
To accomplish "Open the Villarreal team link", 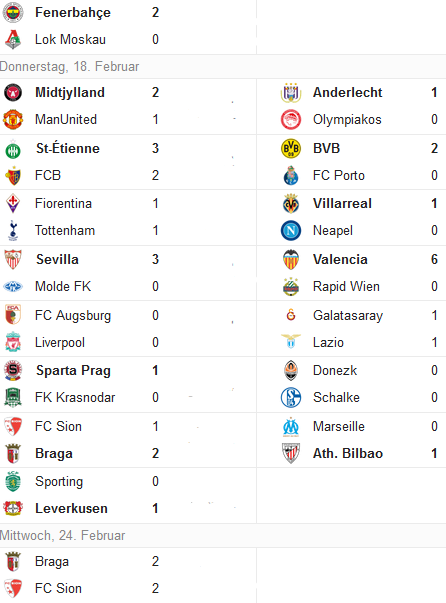I will tap(342, 203).
